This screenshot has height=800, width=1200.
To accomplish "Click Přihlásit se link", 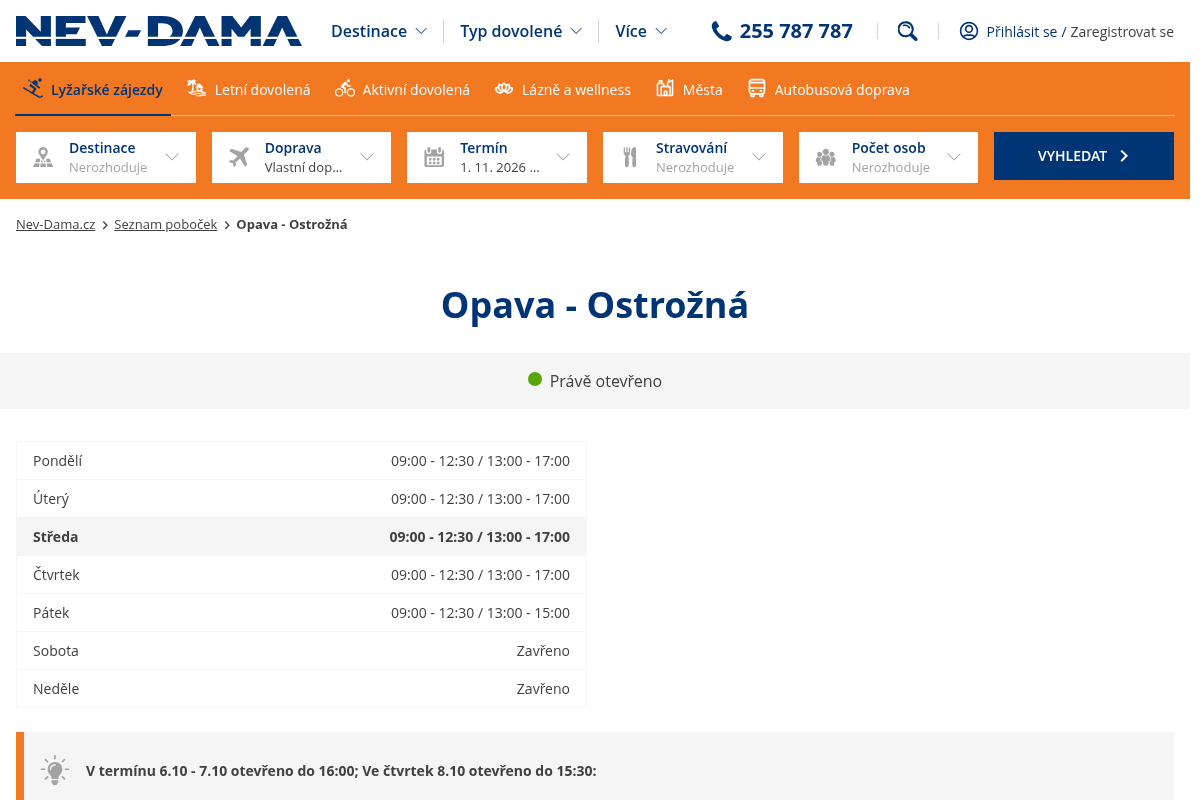I will 1021,32.
